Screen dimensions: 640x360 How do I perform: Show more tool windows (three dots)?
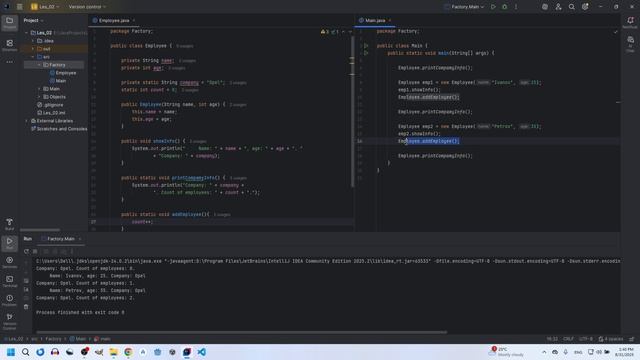tap(9, 62)
